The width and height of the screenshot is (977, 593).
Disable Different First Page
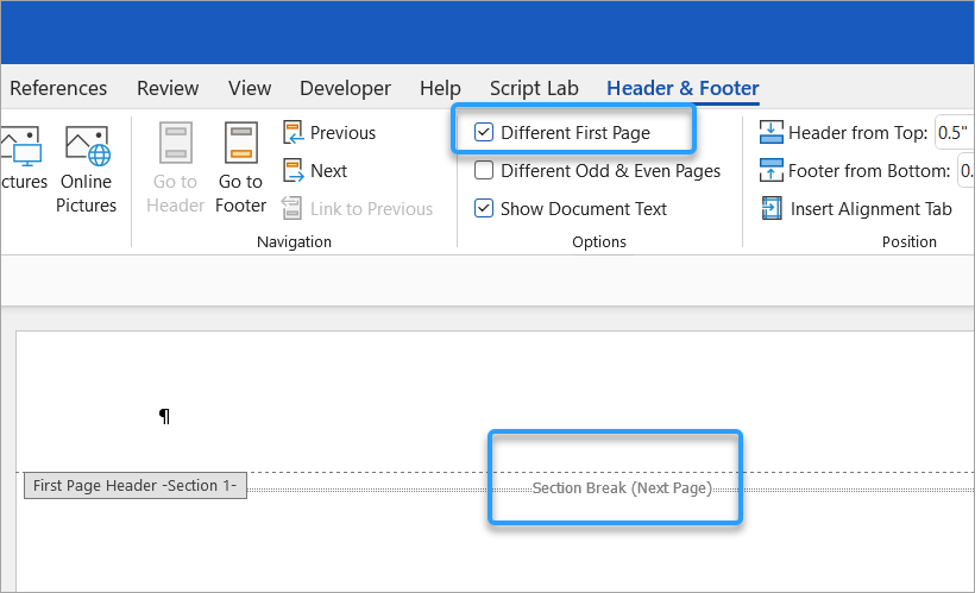point(484,132)
